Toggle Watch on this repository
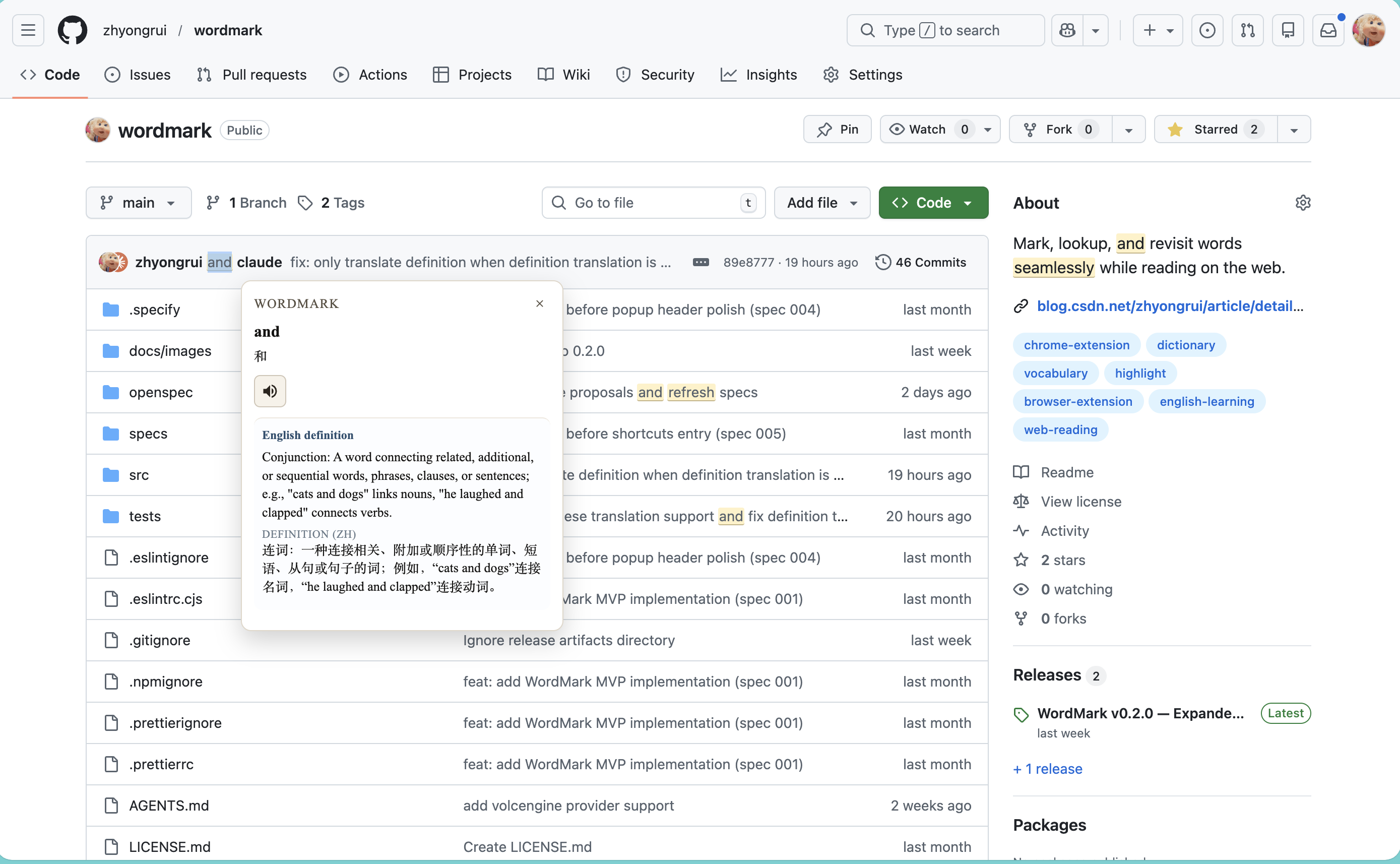 [x=927, y=130]
